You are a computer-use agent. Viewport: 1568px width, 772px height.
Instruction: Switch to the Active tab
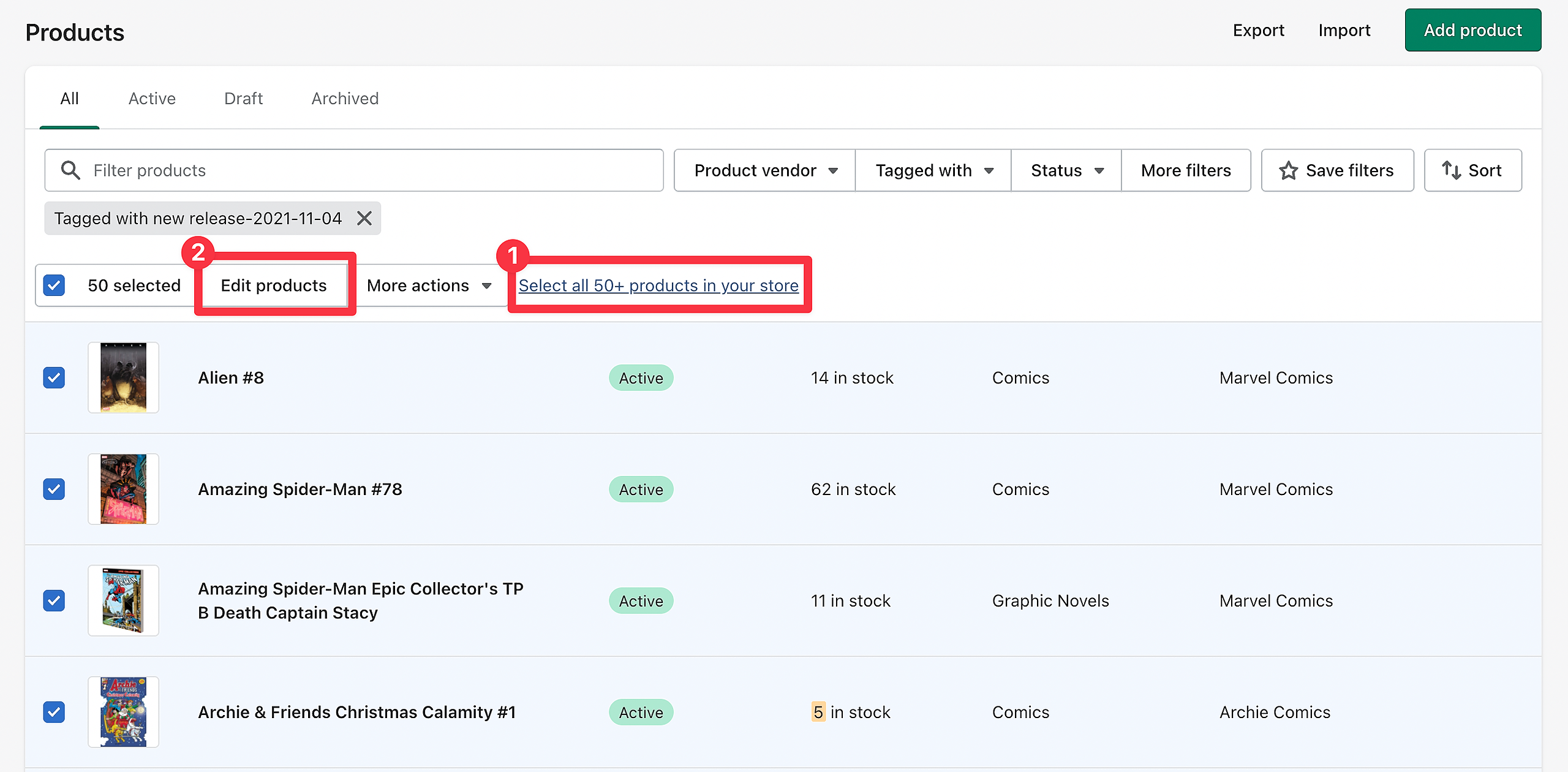[152, 99]
